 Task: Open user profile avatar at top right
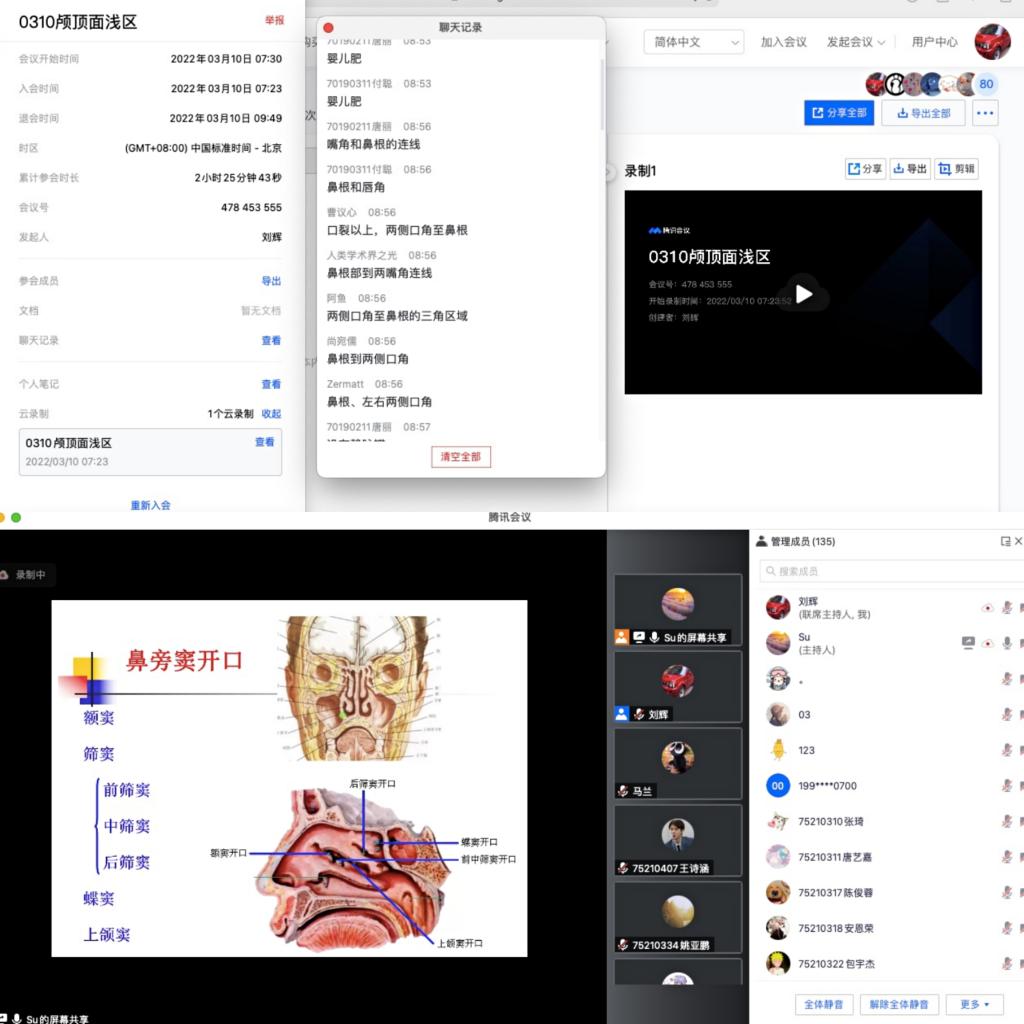coord(992,42)
